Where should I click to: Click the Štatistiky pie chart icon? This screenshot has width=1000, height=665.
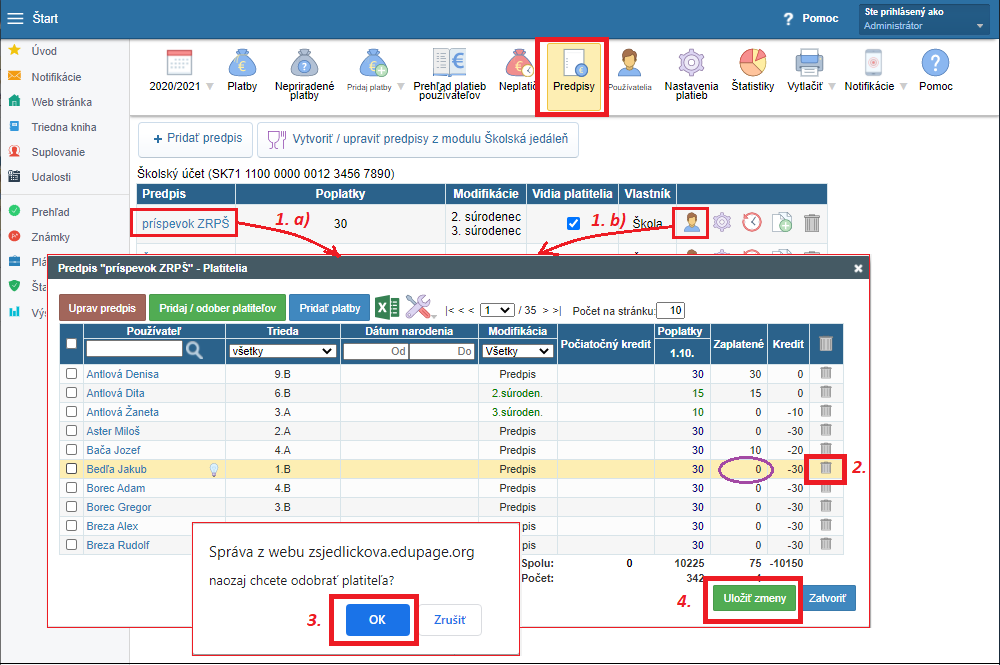[x=752, y=66]
